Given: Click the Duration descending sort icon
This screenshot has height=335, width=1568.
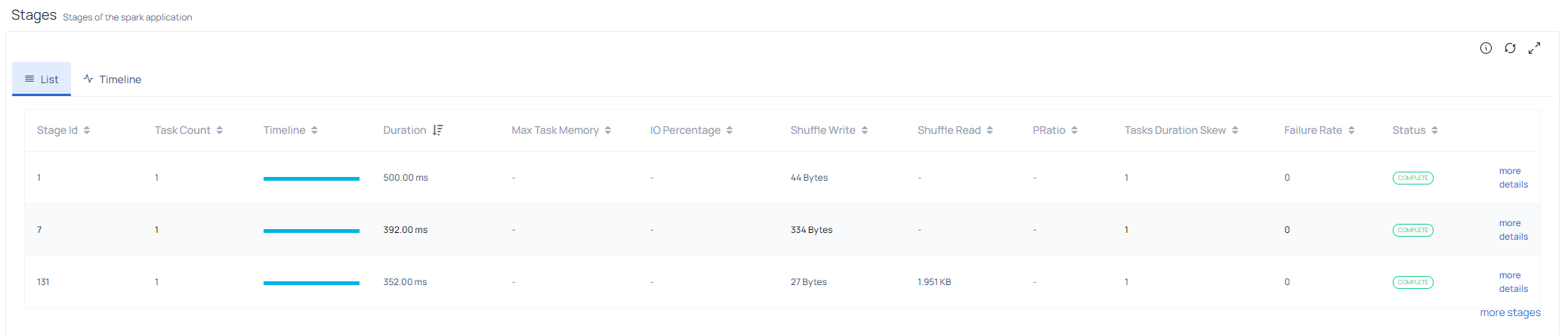Looking at the screenshot, I should click(x=437, y=130).
